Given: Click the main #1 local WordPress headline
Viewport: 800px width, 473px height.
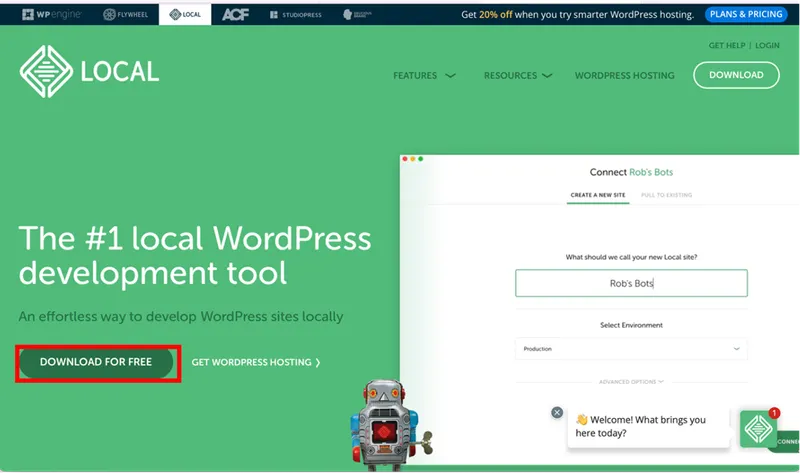Looking at the screenshot, I should (195, 255).
